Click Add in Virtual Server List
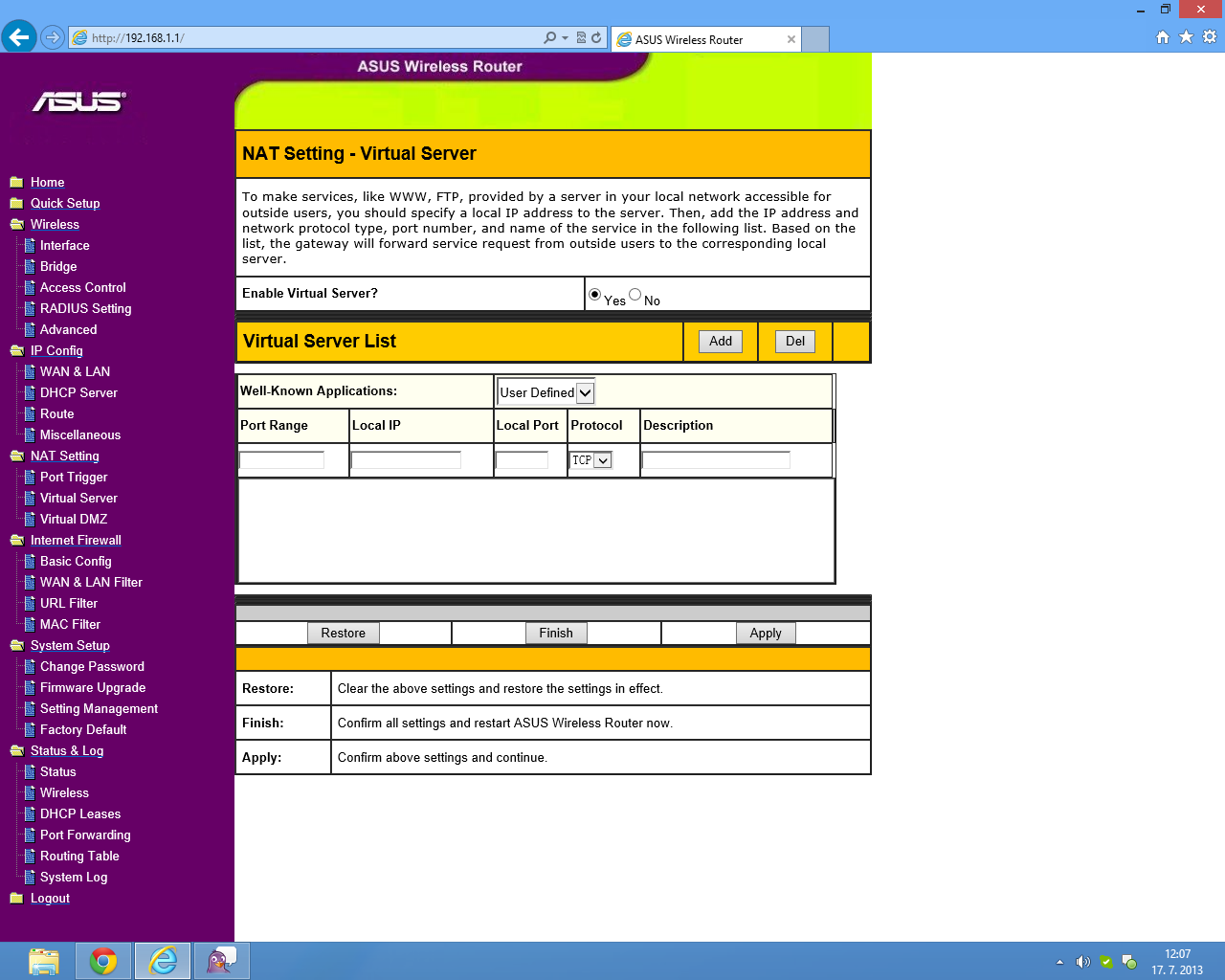1225x980 pixels. 721,342
